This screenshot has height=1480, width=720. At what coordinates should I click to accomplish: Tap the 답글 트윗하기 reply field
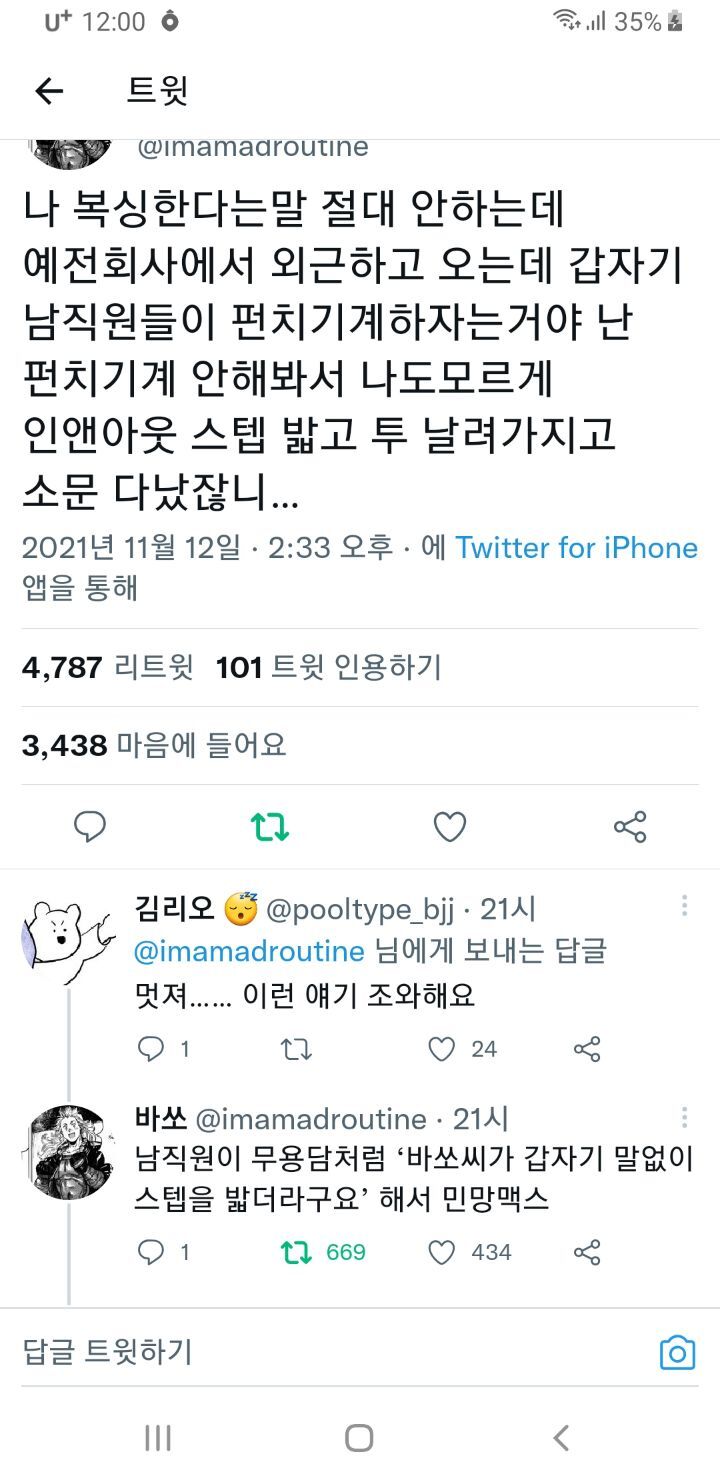(x=300, y=1353)
